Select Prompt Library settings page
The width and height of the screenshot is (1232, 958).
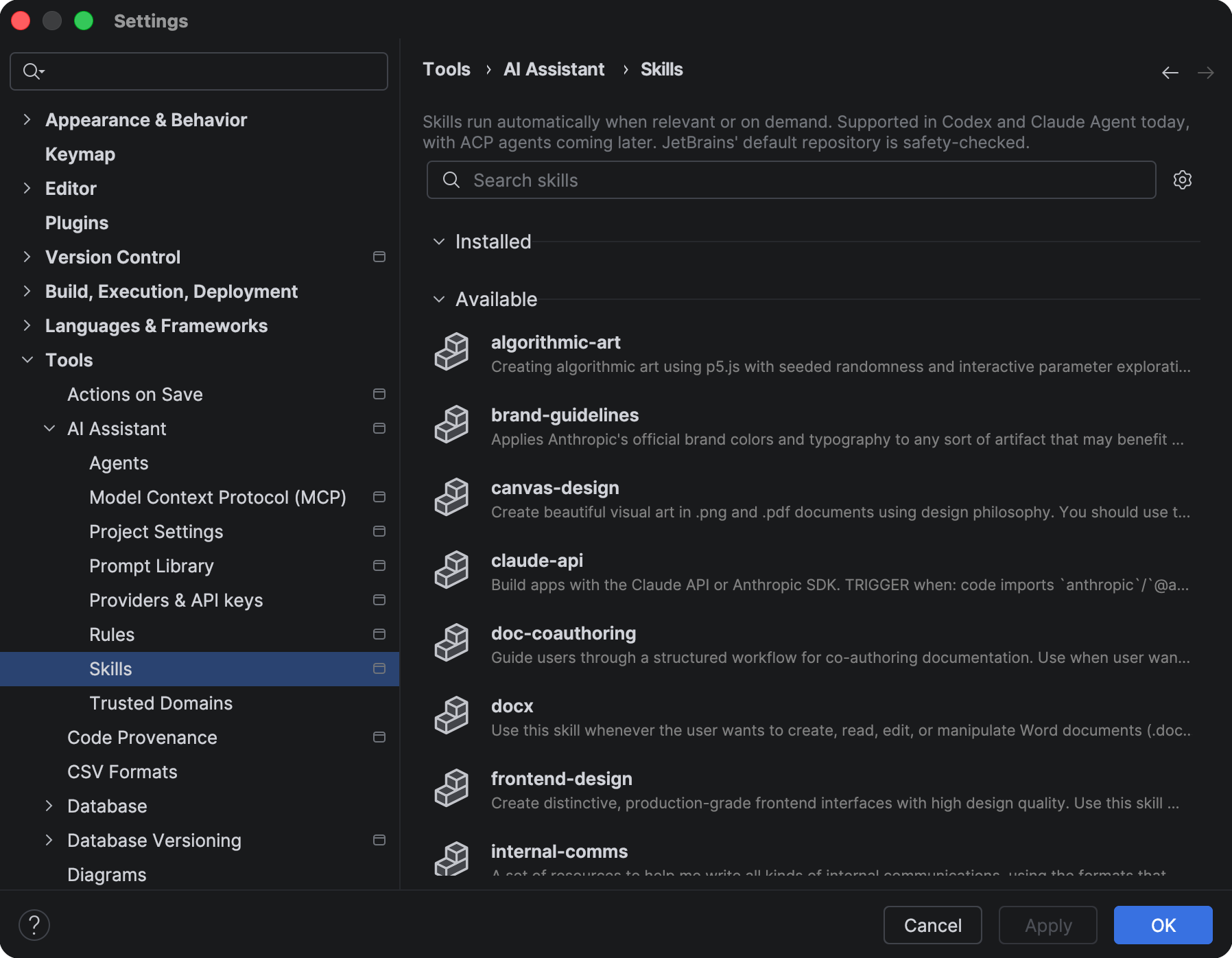[152, 566]
